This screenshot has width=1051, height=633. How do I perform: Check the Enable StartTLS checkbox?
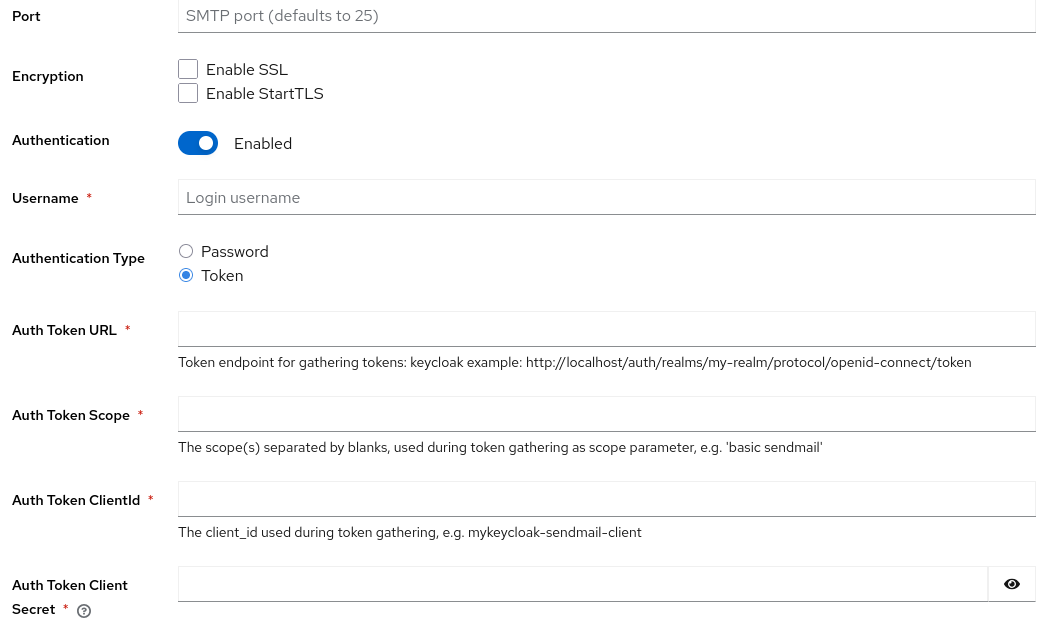(188, 93)
